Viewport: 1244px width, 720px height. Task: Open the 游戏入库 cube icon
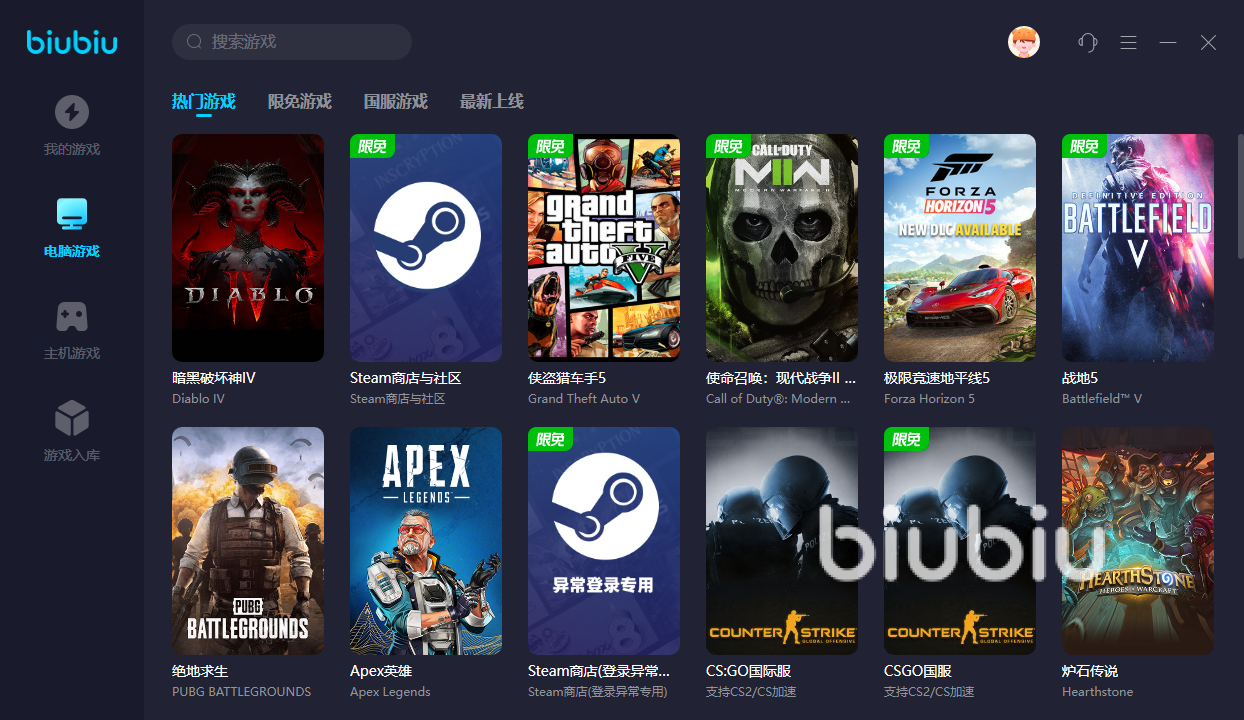pyautogui.click(x=71, y=418)
